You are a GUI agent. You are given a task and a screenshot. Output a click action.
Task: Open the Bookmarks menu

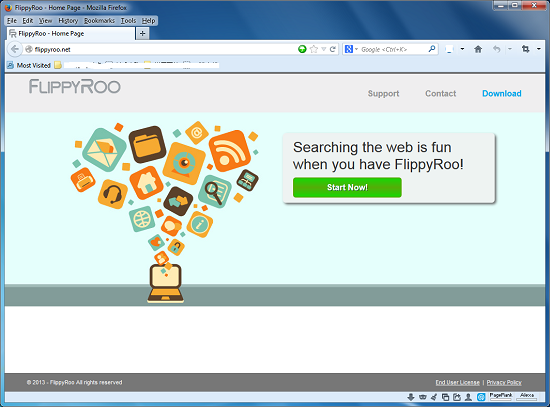(99, 21)
